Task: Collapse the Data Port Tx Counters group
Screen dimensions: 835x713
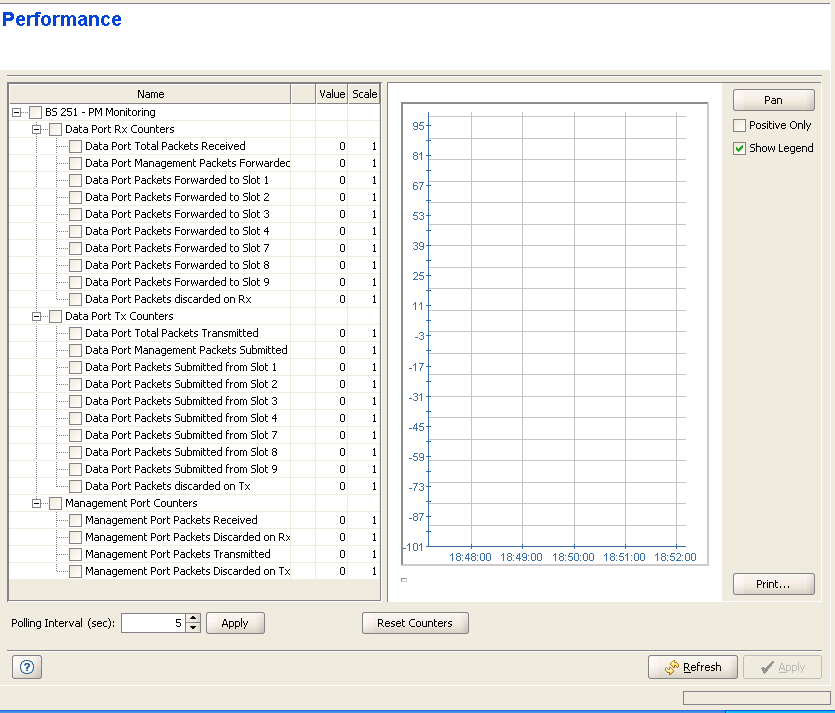Action: [37, 317]
